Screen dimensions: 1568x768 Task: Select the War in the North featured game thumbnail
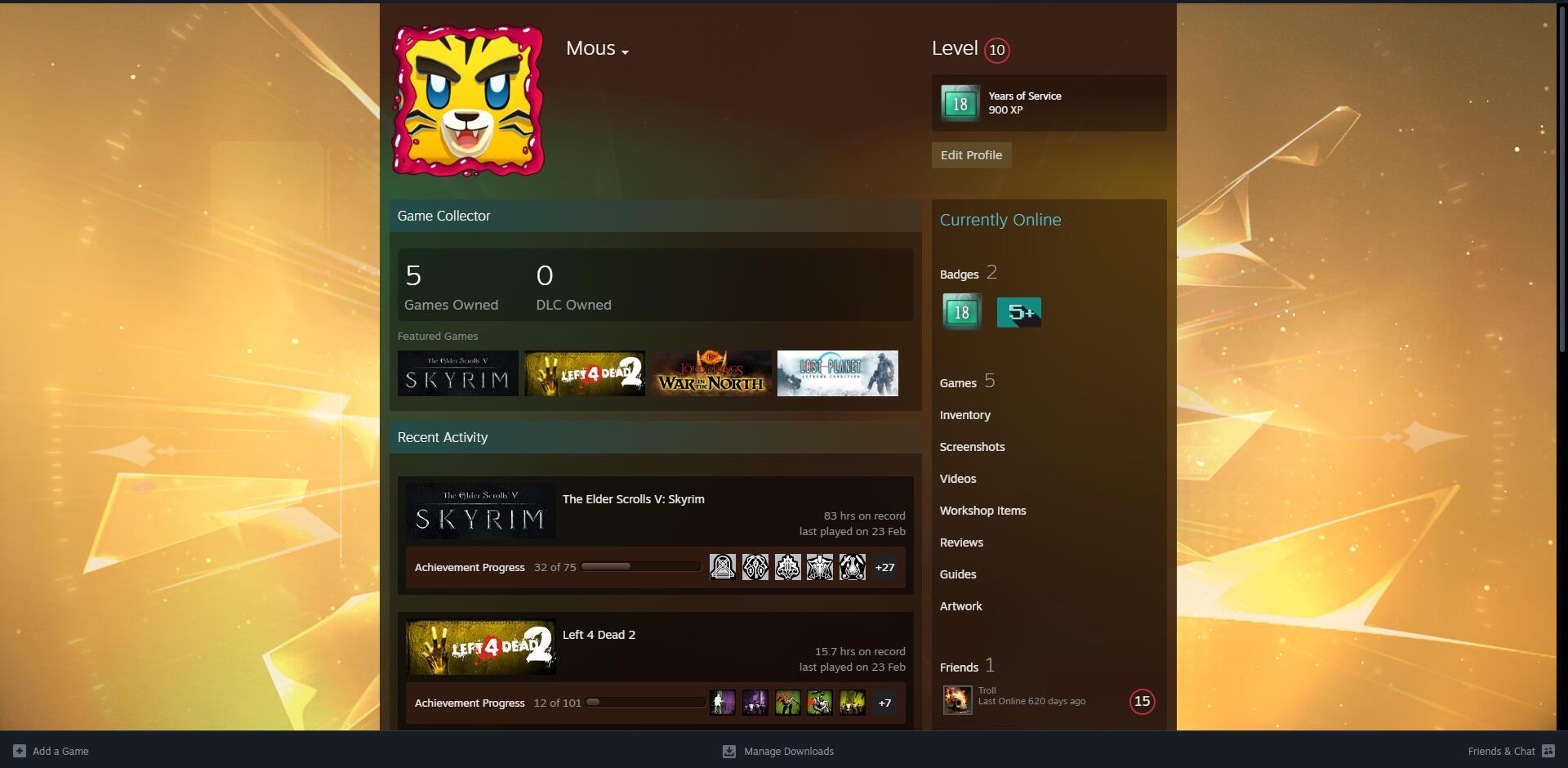point(711,373)
